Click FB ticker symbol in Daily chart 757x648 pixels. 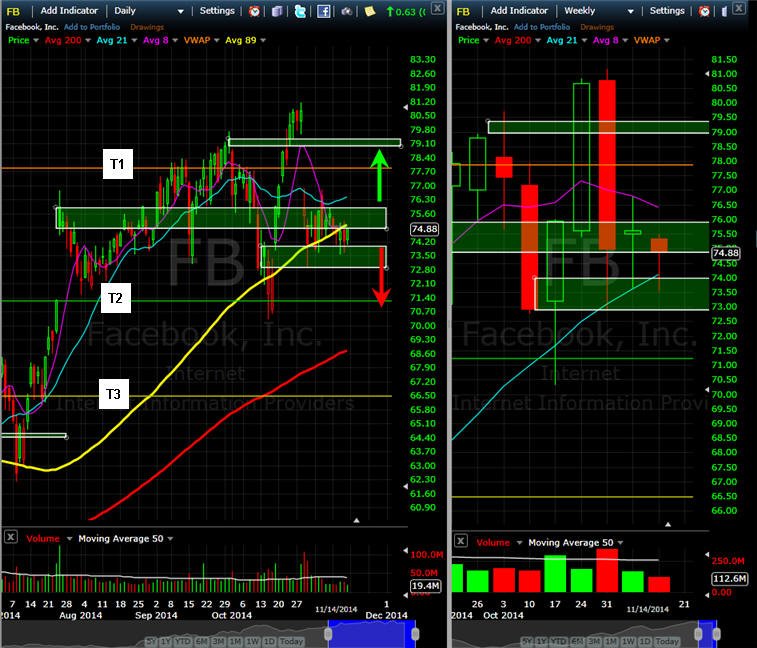(13, 12)
